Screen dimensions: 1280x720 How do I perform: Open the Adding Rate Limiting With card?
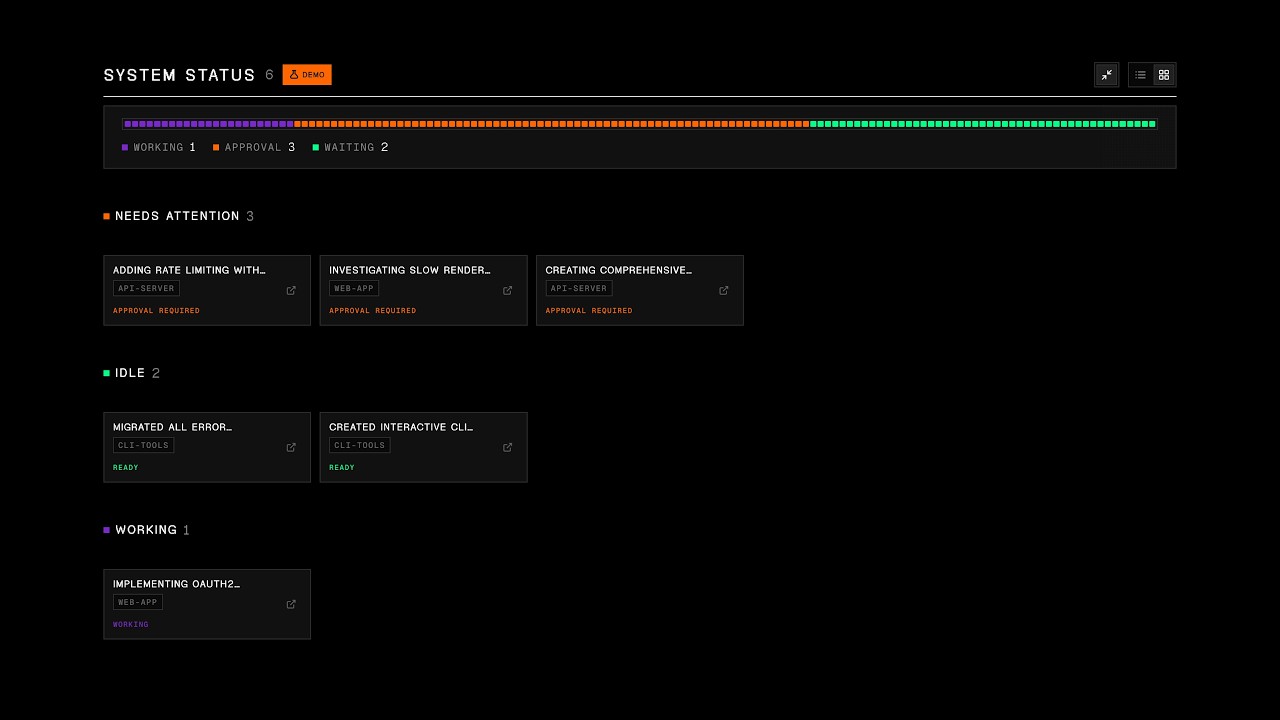pos(207,290)
